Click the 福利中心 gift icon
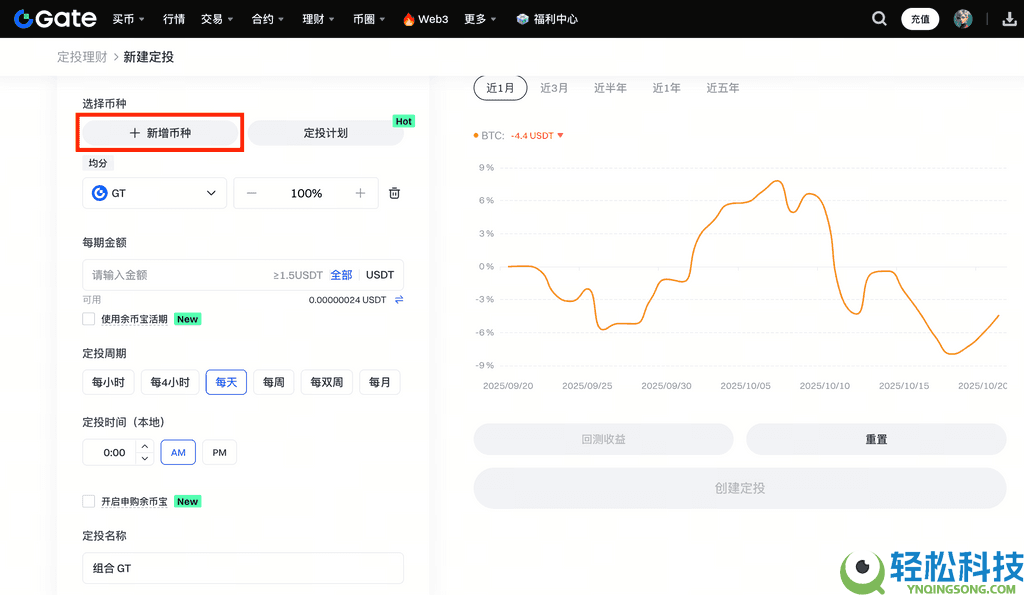The width and height of the screenshot is (1024, 595). (521, 18)
